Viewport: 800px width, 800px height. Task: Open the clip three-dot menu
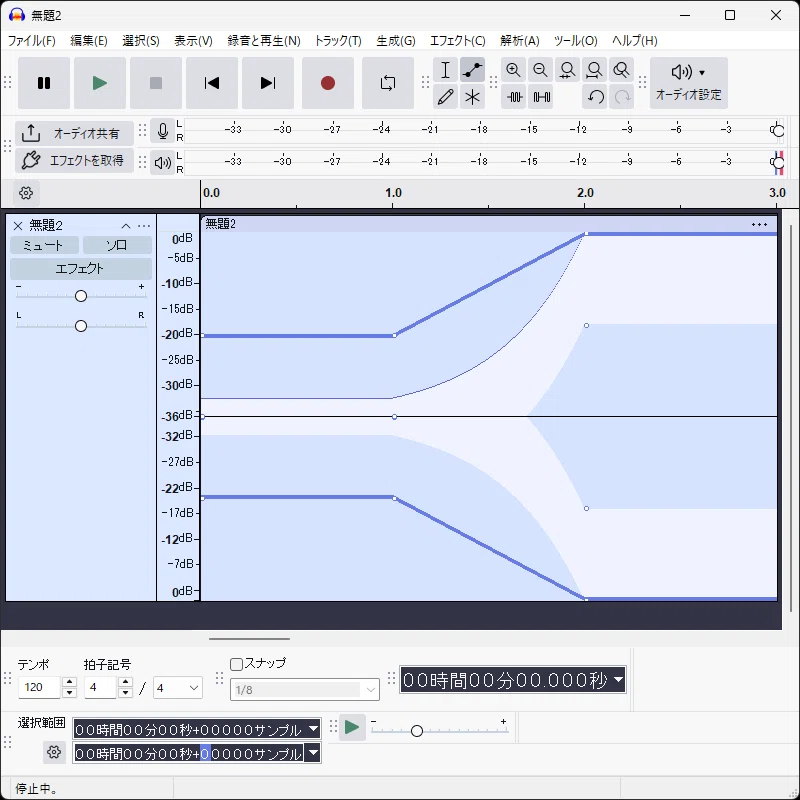point(759,224)
